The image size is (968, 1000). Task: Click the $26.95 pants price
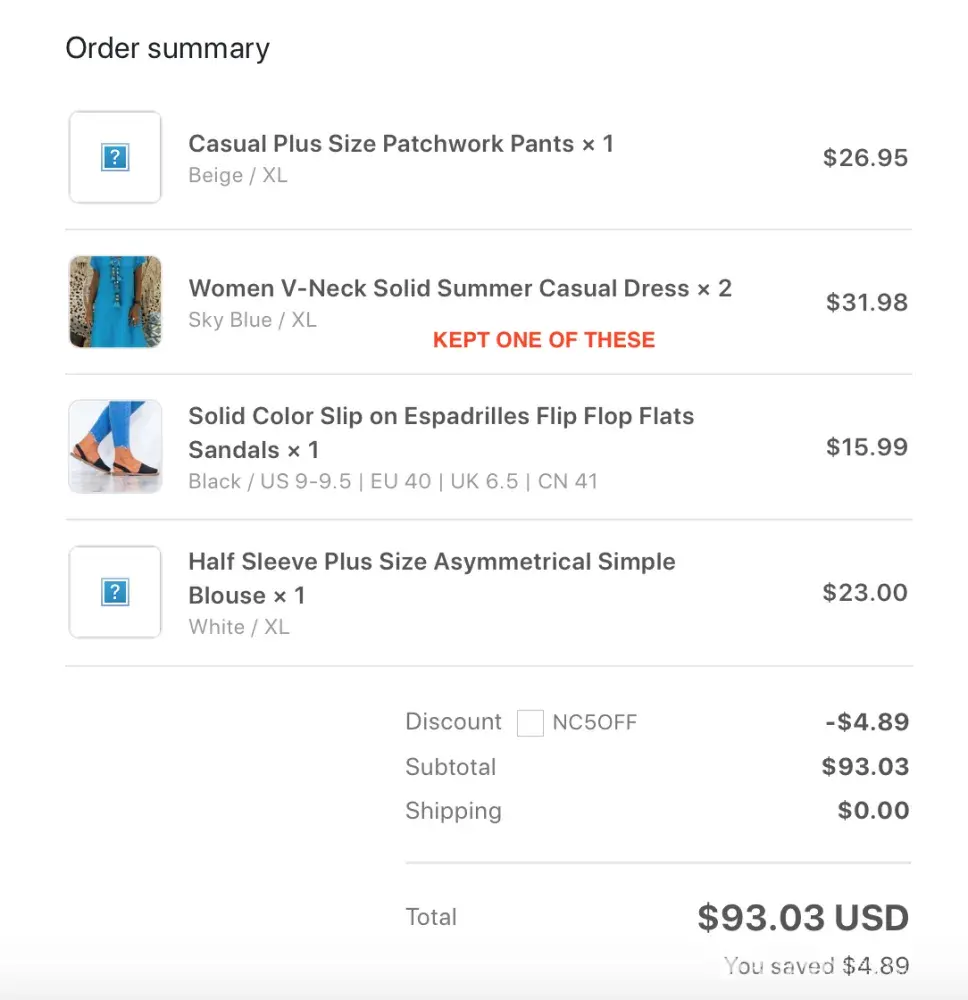click(x=865, y=158)
